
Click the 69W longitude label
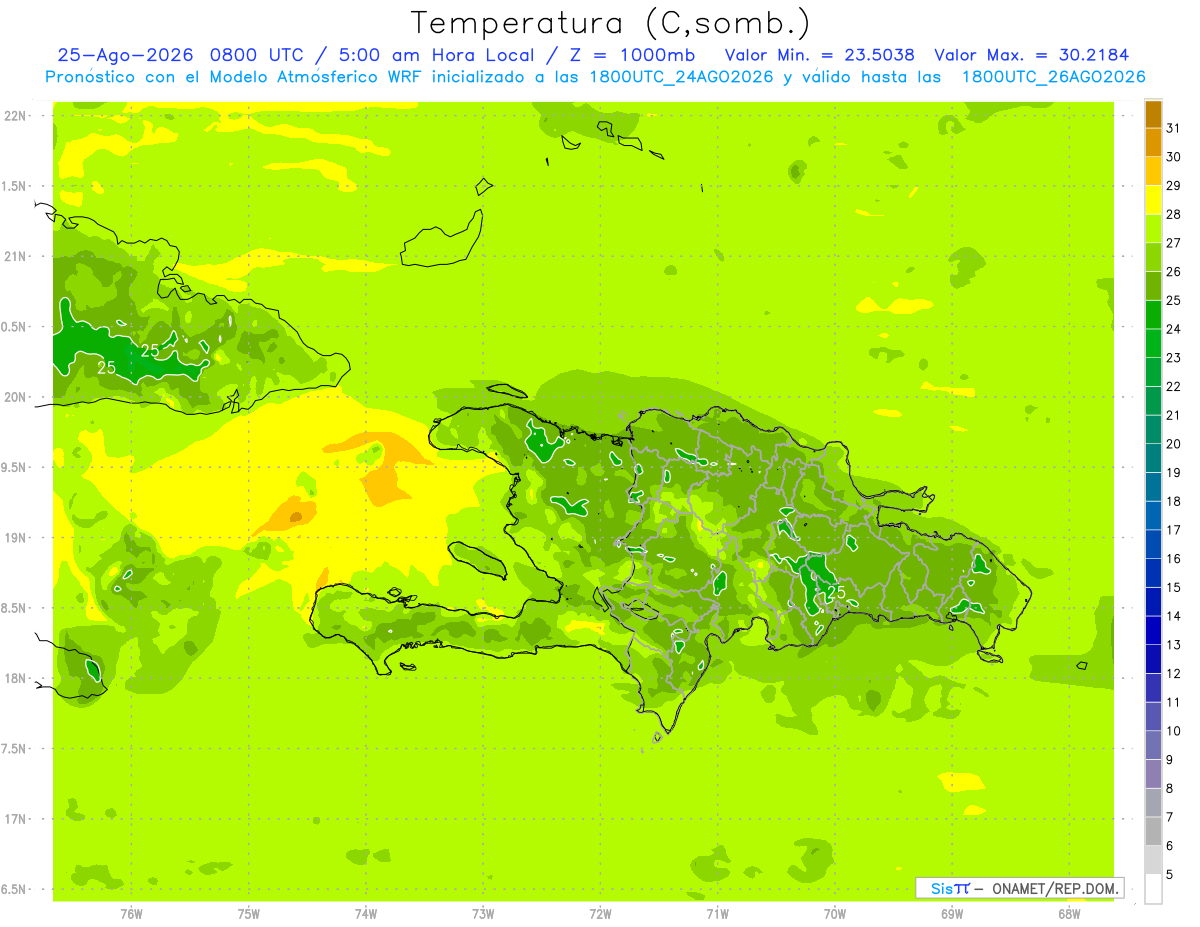[x=952, y=914]
